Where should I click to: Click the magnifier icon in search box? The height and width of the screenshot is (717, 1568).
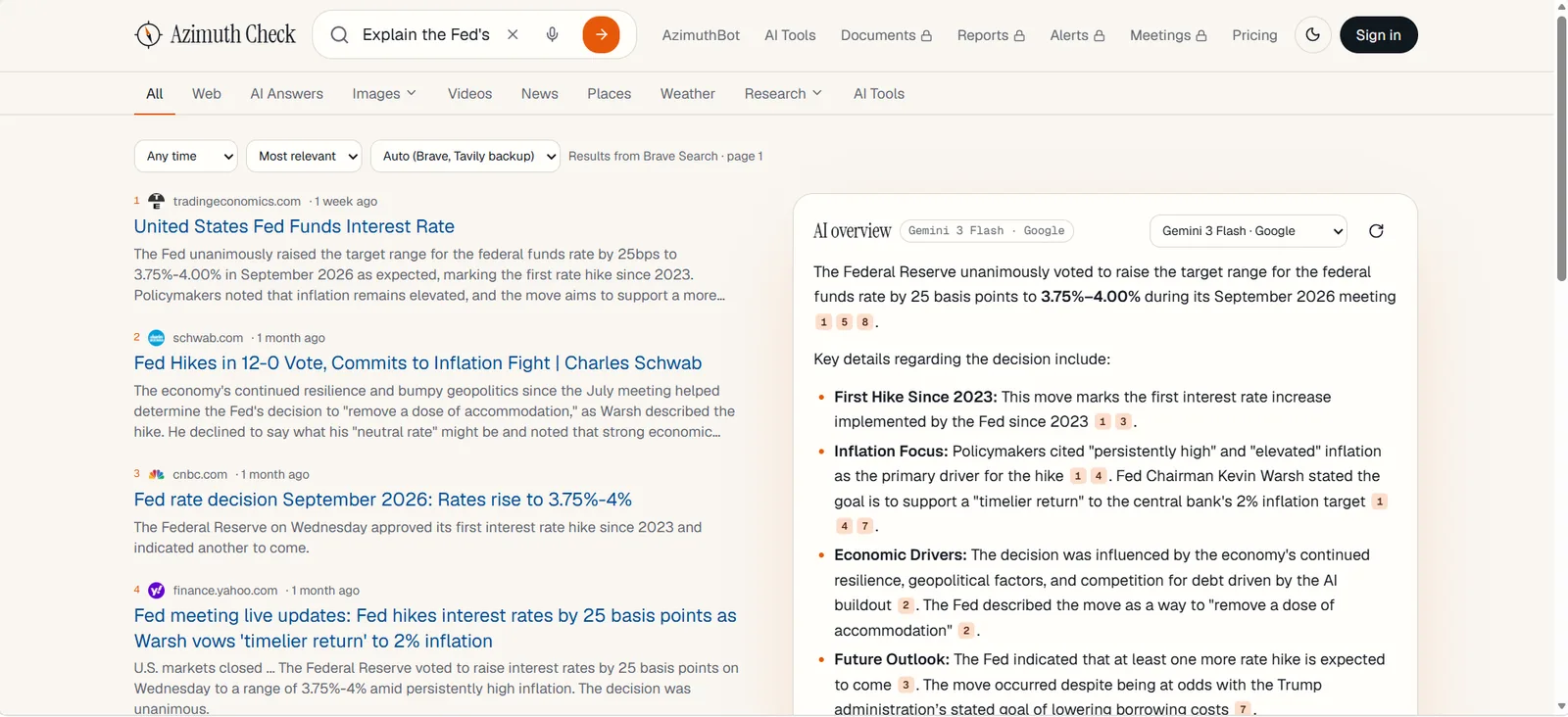[x=339, y=35]
